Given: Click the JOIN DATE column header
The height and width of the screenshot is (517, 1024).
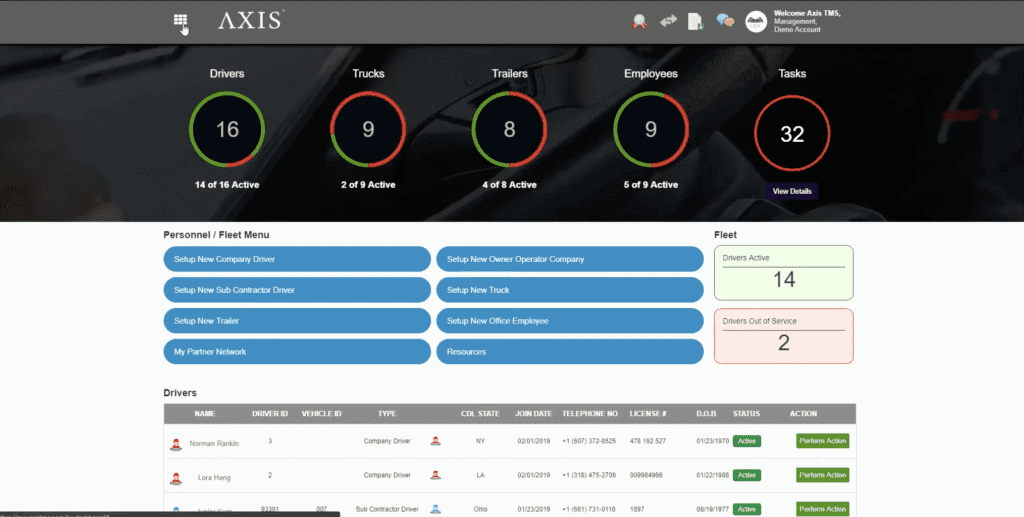Looking at the screenshot, I should tap(534, 414).
